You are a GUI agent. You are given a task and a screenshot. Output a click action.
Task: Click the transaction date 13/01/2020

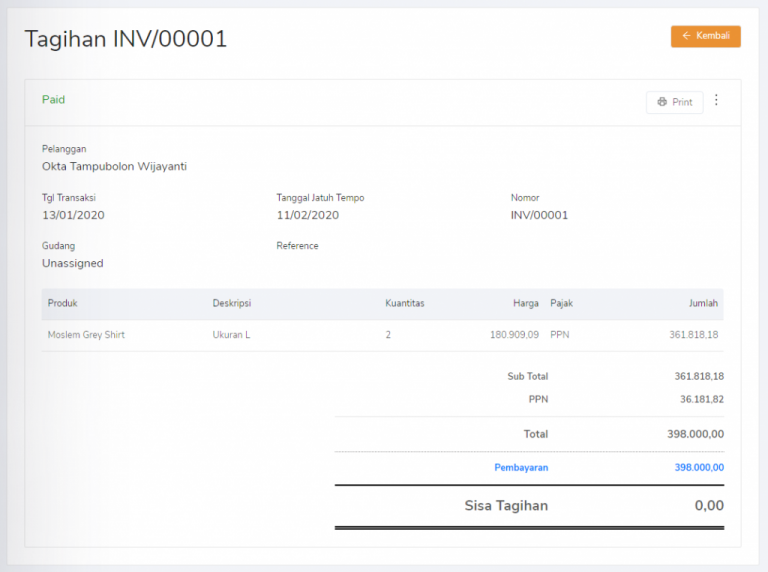73,215
